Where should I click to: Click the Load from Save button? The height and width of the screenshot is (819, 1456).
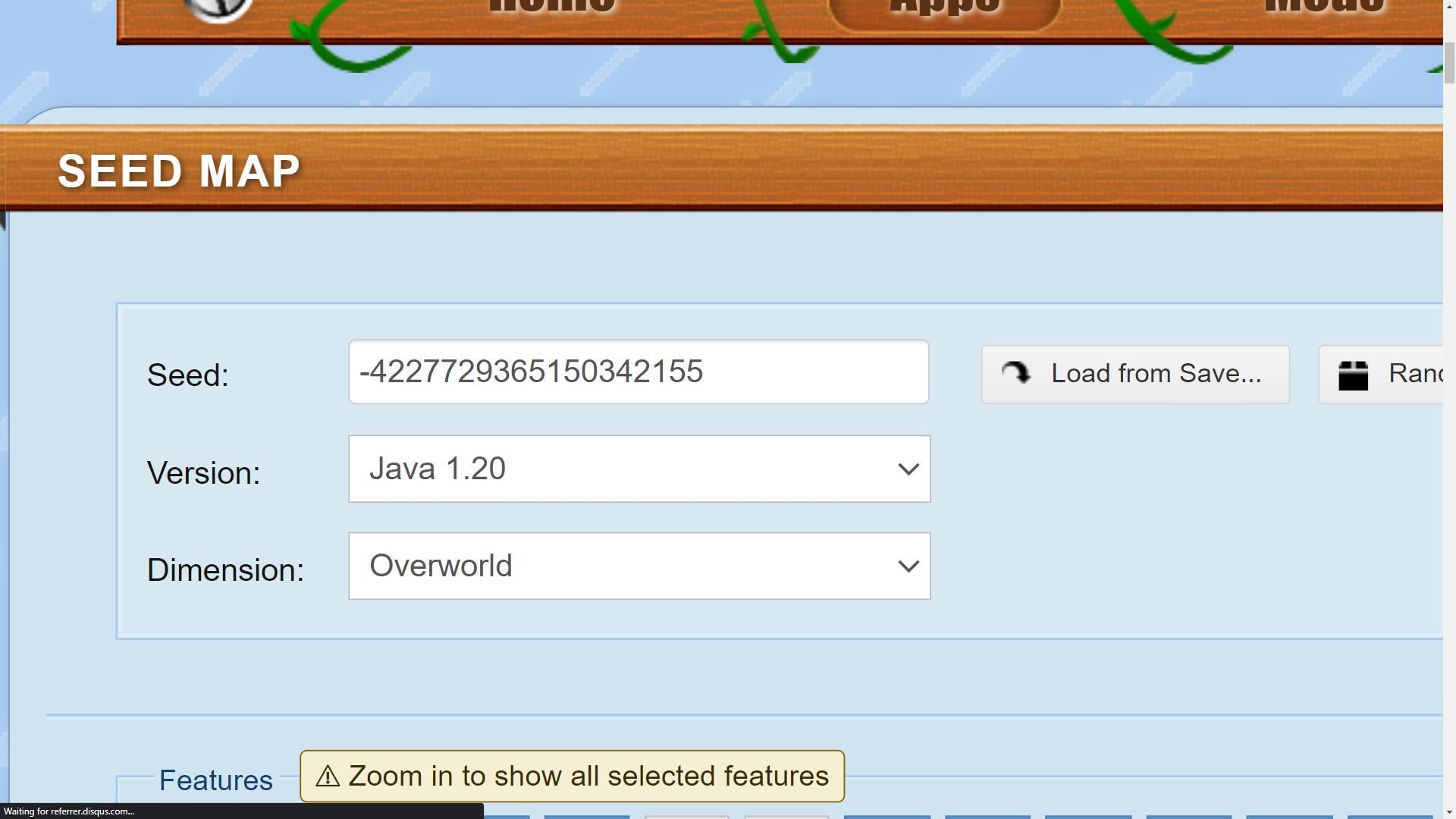coord(1135,374)
